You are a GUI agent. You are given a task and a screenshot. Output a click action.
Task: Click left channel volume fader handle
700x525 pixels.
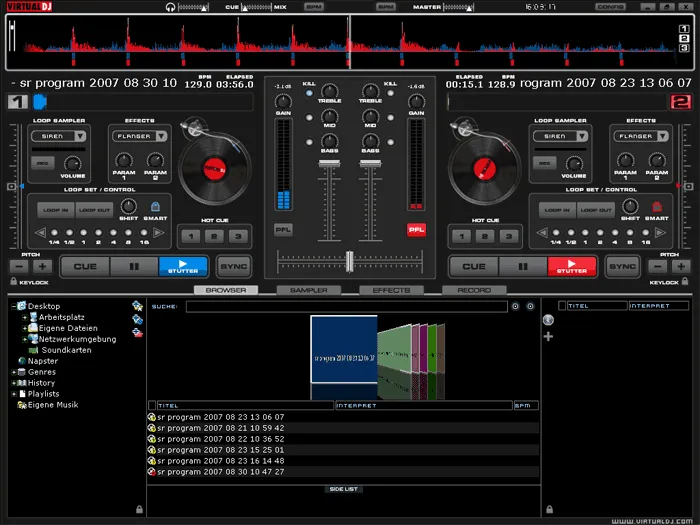329,164
